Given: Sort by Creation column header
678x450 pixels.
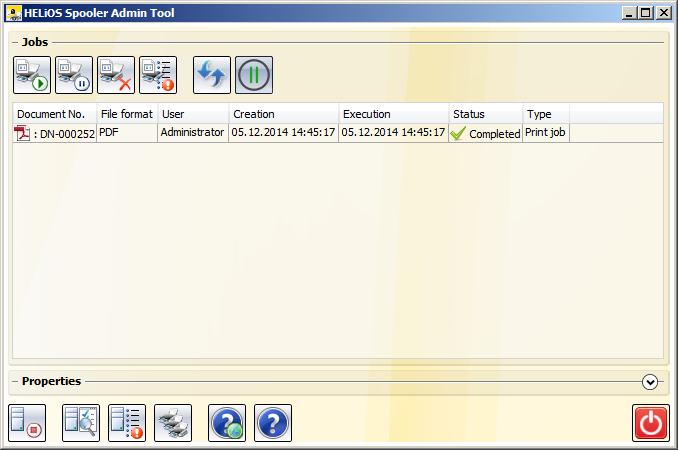Looking at the screenshot, I should [x=284, y=114].
